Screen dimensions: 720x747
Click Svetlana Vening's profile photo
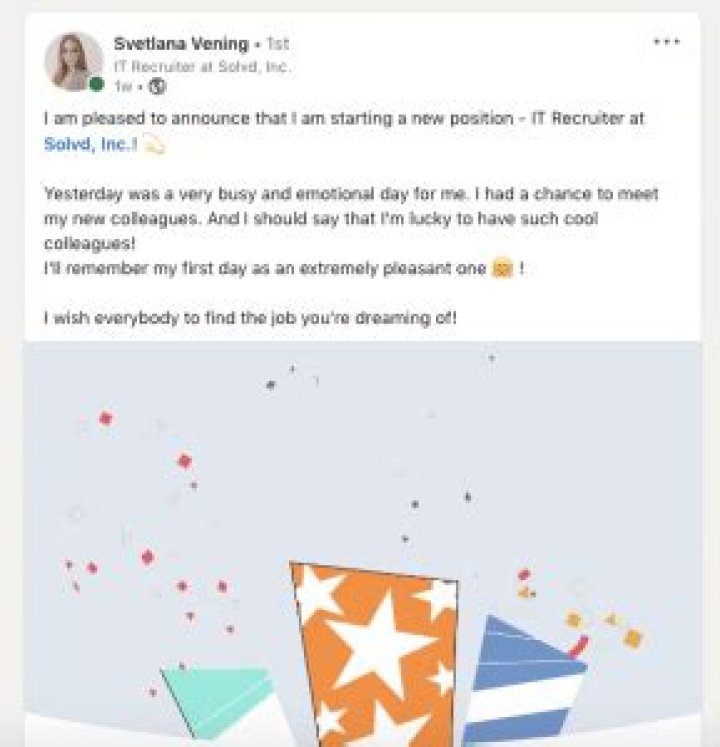pos(73,61)
